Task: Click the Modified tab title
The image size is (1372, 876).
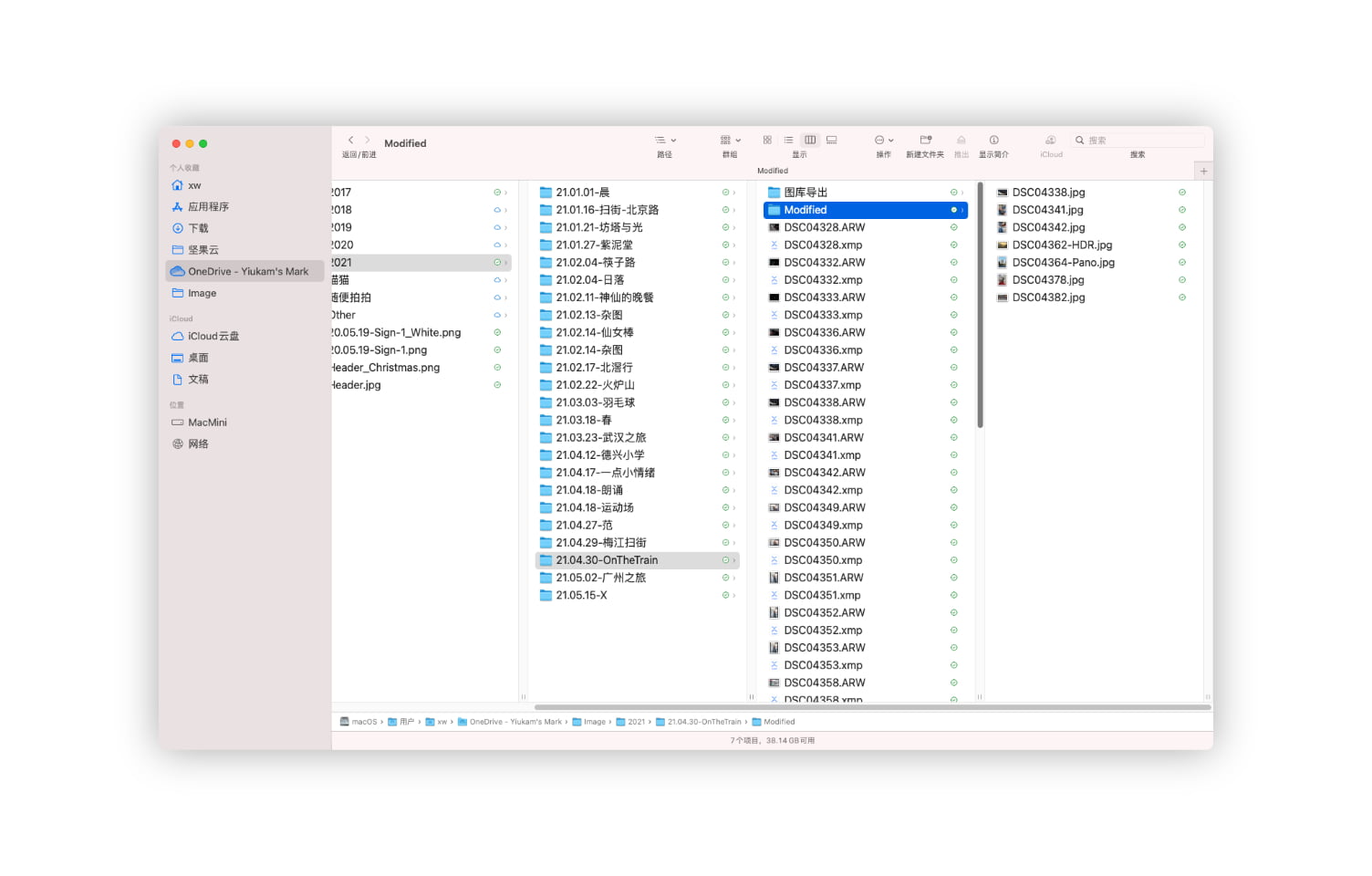Action: point(772,171)
